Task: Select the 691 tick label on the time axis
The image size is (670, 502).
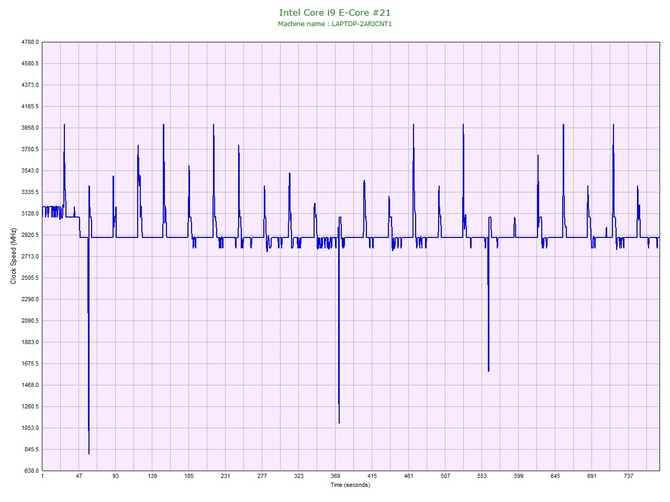Action: coord(592,476)
